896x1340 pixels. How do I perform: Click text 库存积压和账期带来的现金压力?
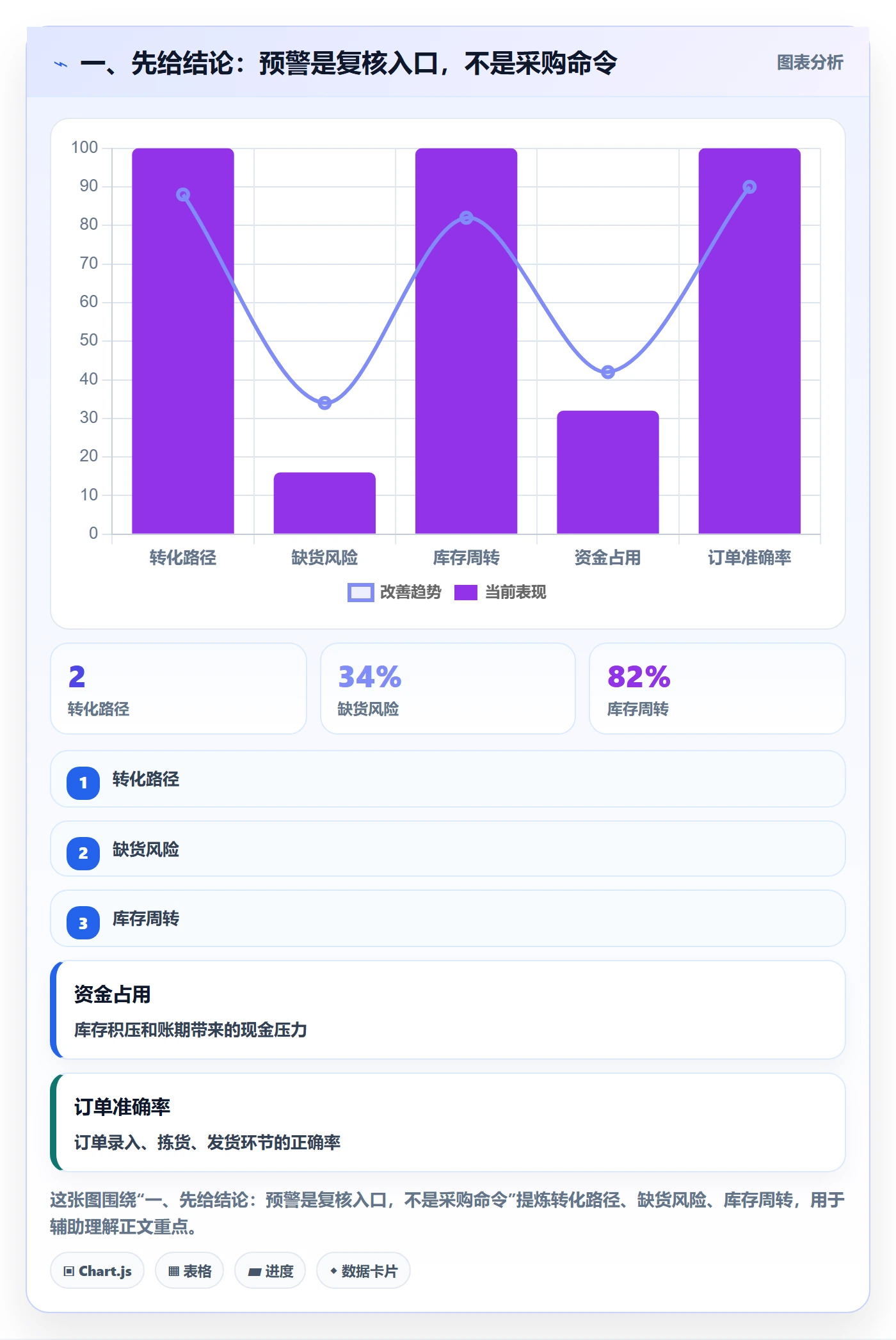click(191, 1030)
